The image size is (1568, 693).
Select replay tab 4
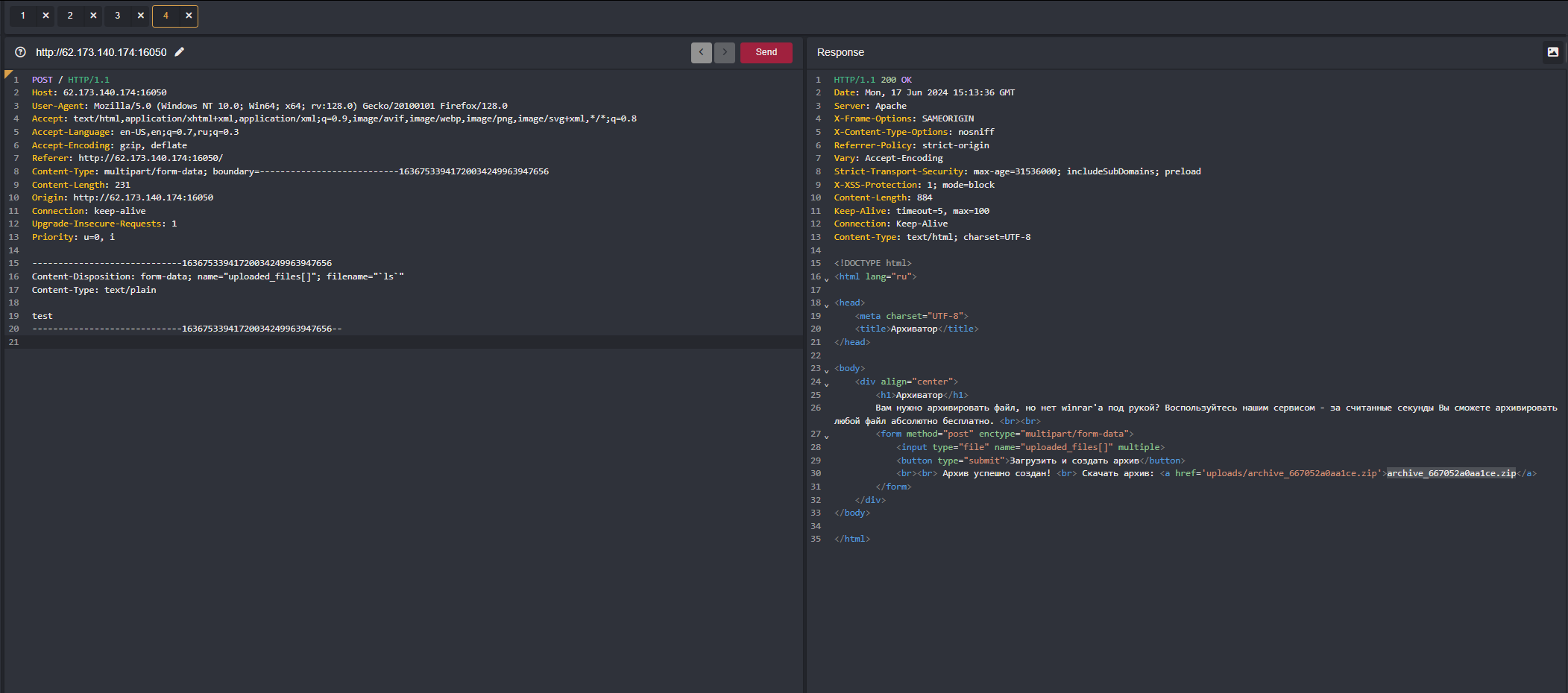pyautogui.click(x=166, y=16)
